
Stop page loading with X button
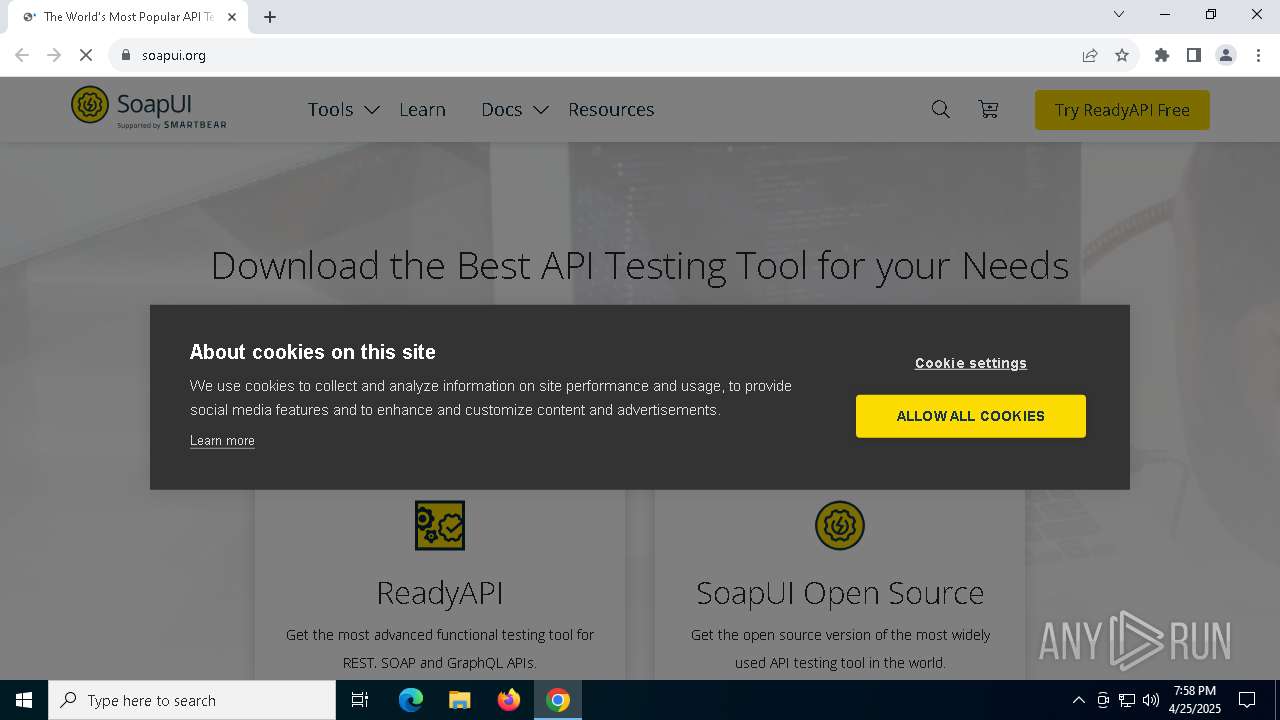(86, 55)
